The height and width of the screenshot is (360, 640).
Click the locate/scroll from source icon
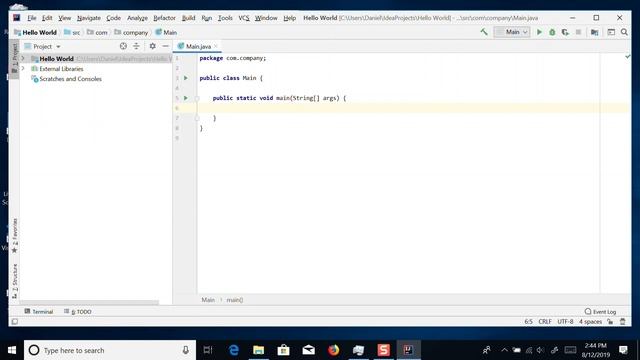(x=123, y=46)
